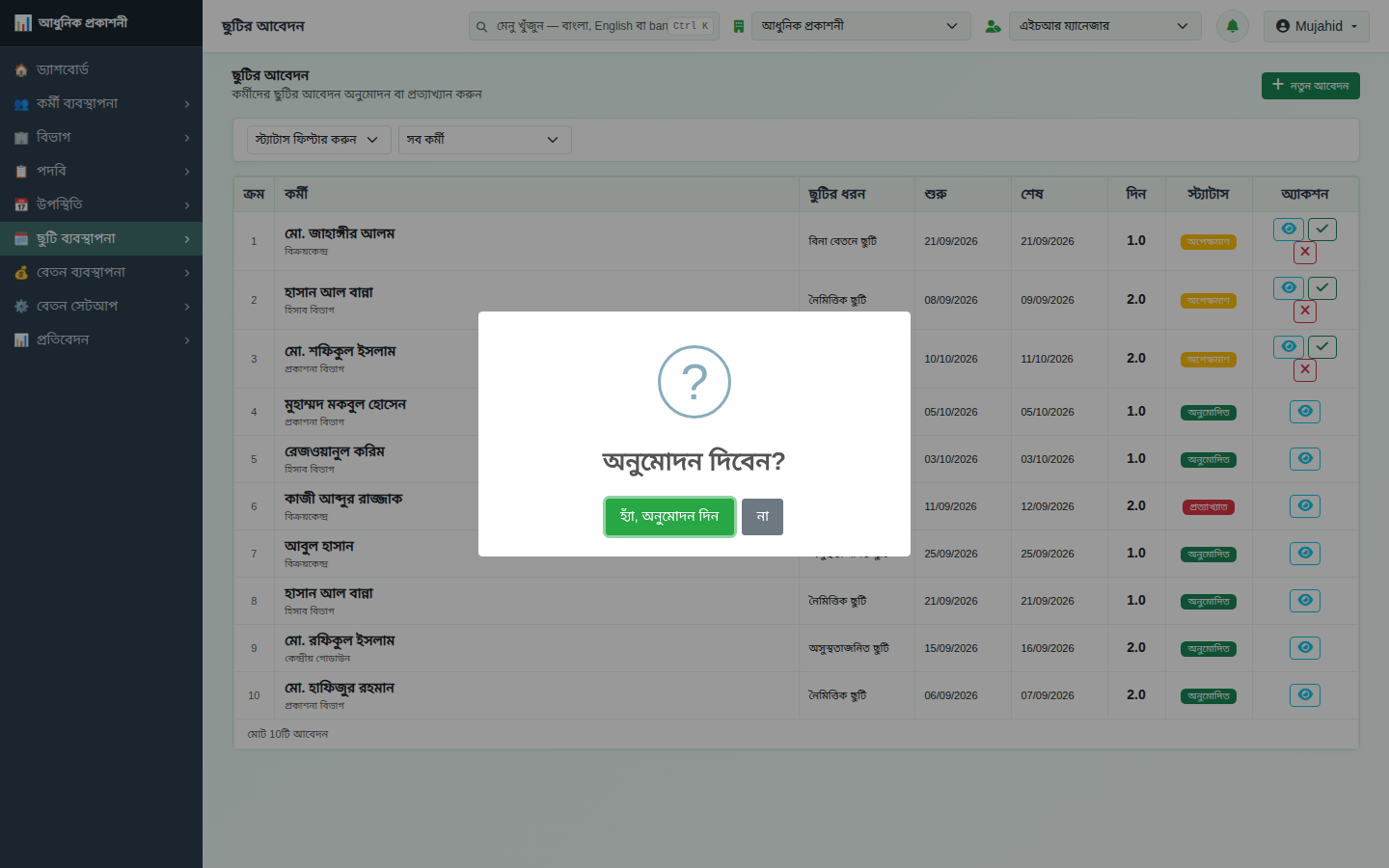The width and height of the screenshot is (1389, 868).
Task: View leave of মো. জাহাঙ্গীর আলম eye icon
Action: 1289,229
